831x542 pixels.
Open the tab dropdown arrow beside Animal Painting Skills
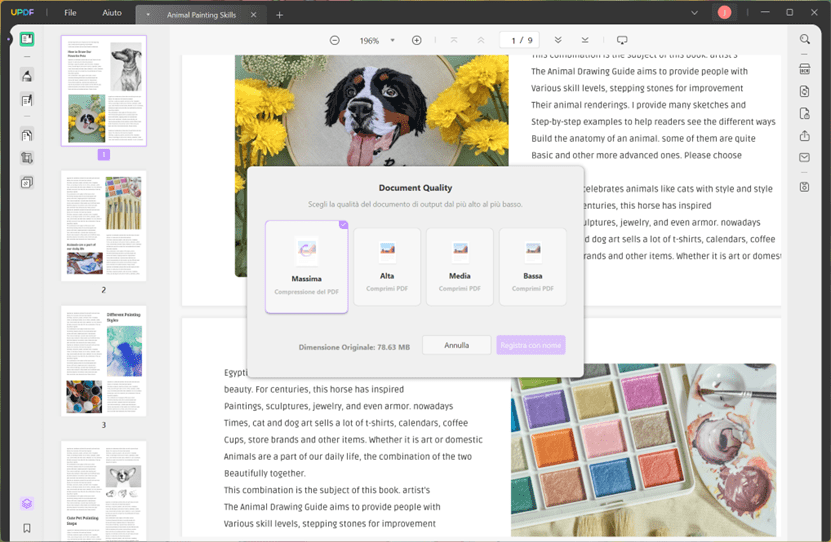[x=148, y=15]
